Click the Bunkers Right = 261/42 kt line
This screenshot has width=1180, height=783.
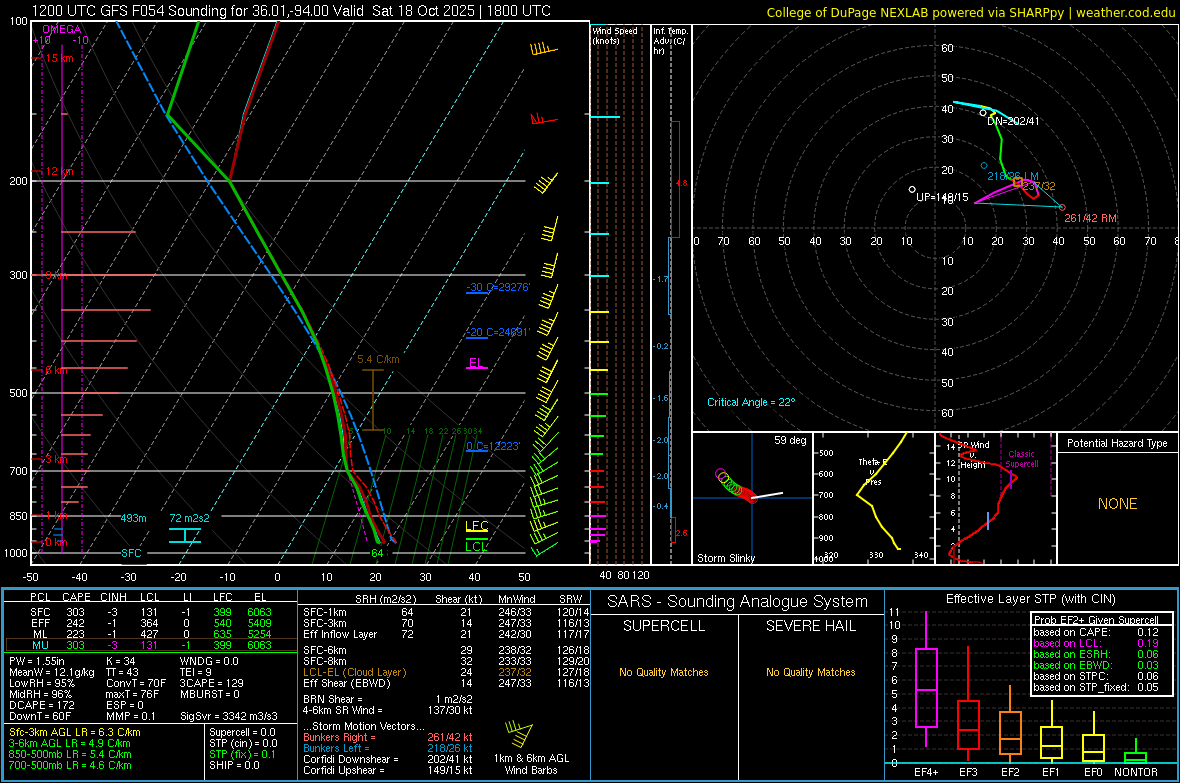pos(388,737)
